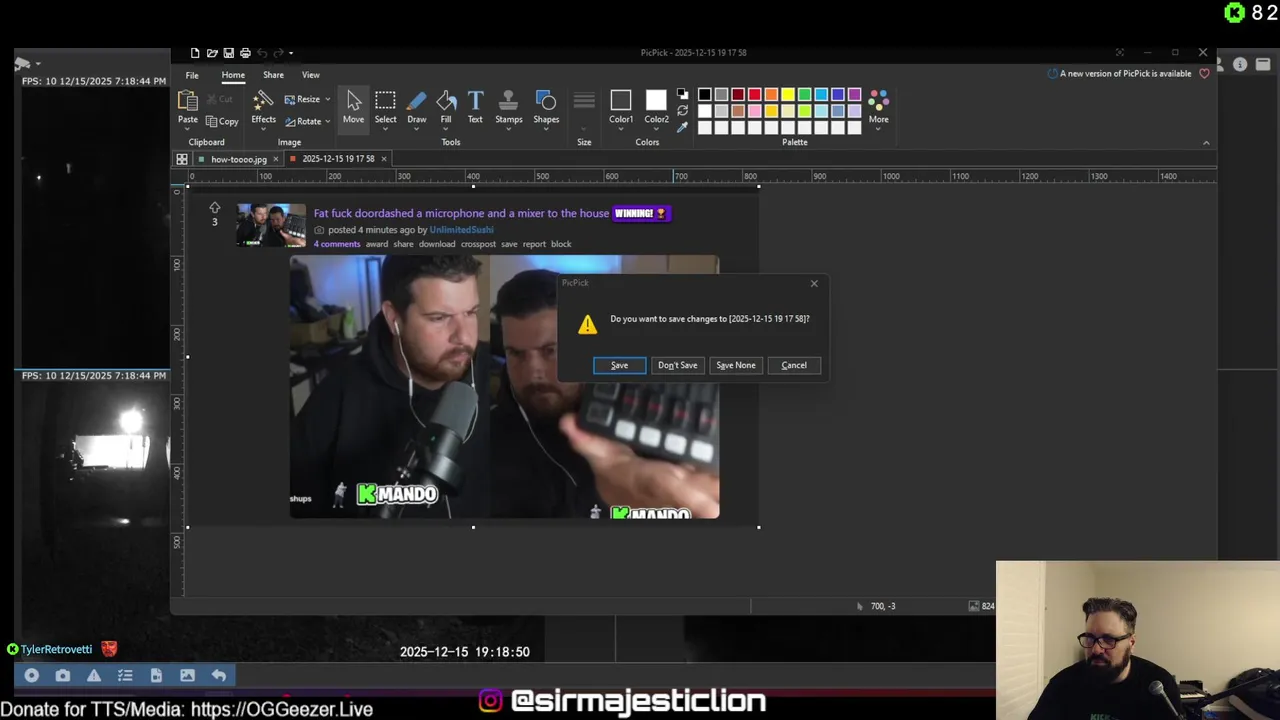
Task: Click the Save floppy icon in quick access bar
Action: point(229,53)
